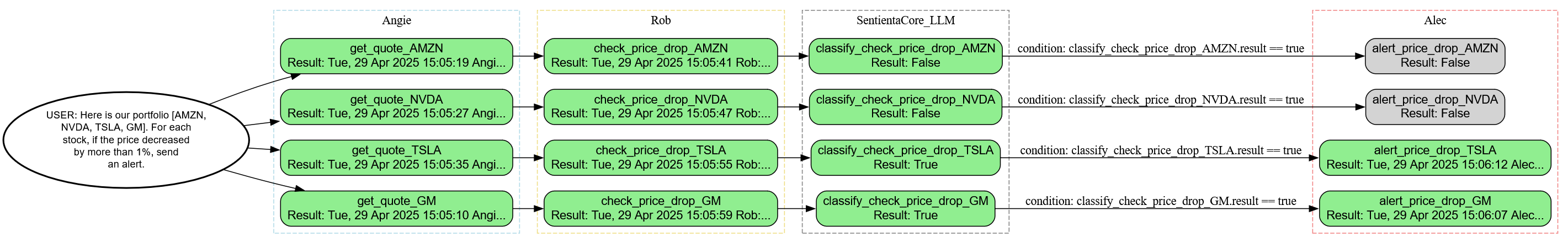The image size is (1568, 243).
Task: Click the Angie group label
Action: pyautogui.click(x=396, y=20)
